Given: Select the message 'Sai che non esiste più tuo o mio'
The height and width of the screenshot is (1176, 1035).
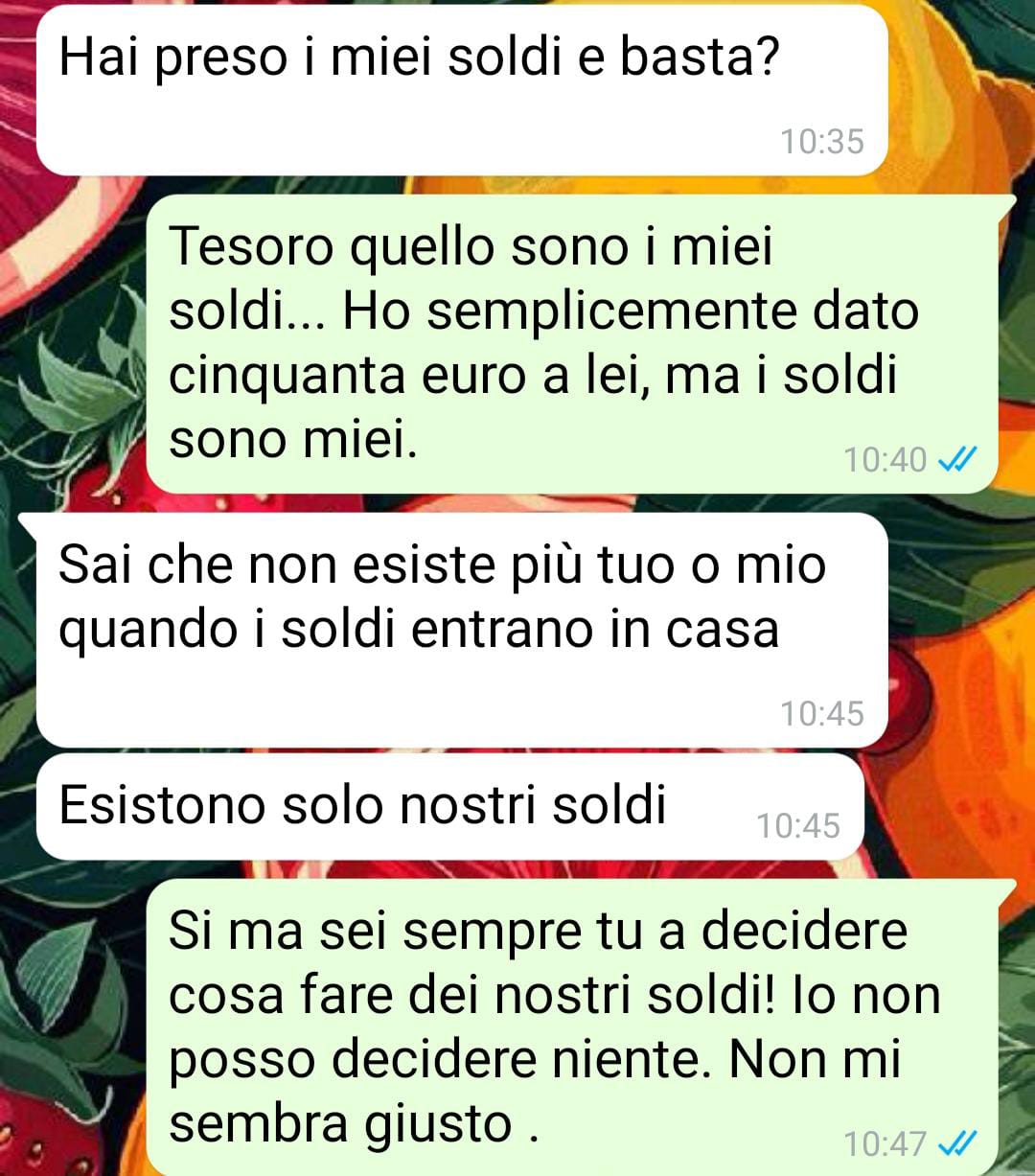Looking at the screenshot, I should point(461,630).
